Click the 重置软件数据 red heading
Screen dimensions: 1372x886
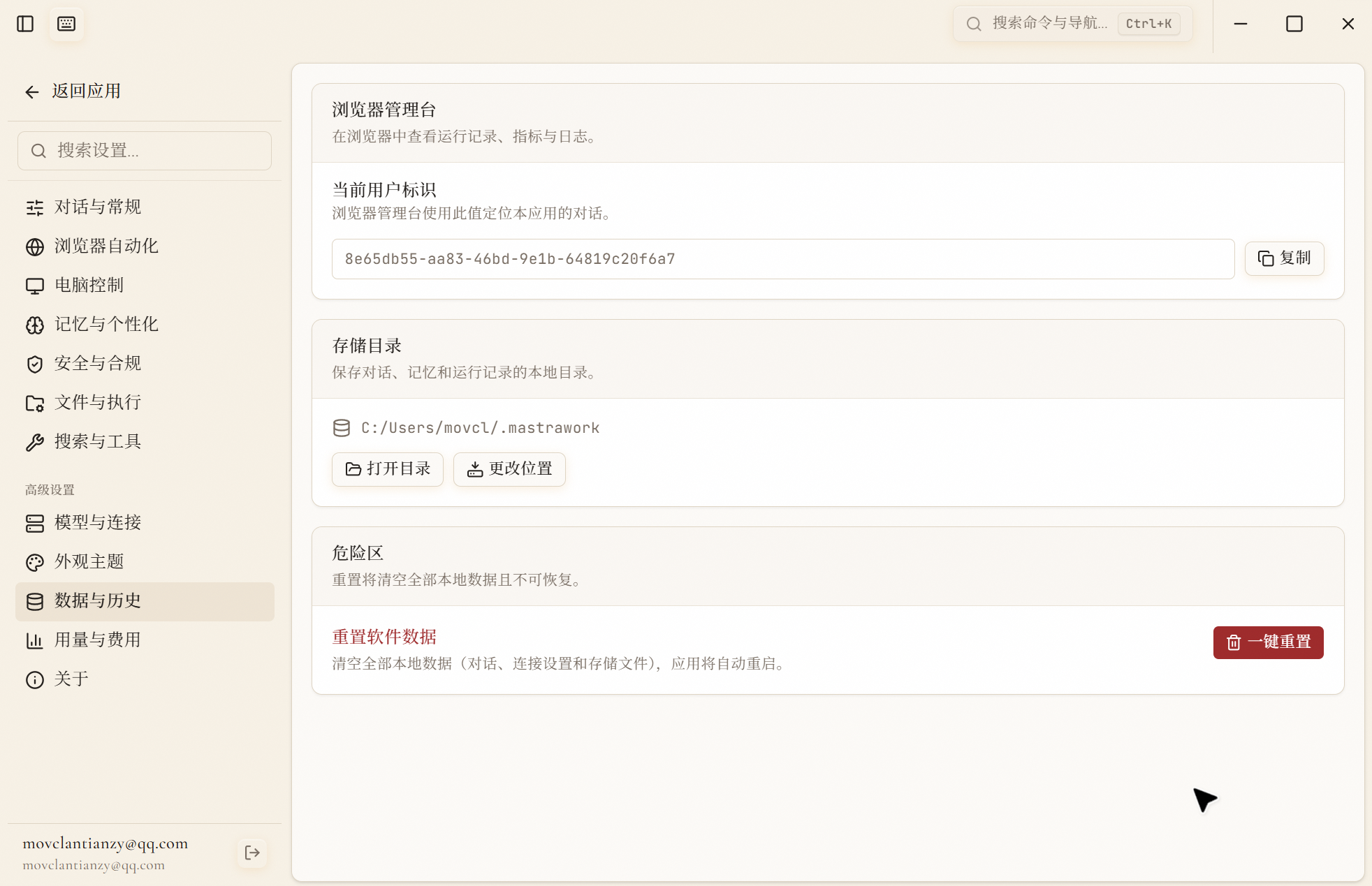point(384,637)
